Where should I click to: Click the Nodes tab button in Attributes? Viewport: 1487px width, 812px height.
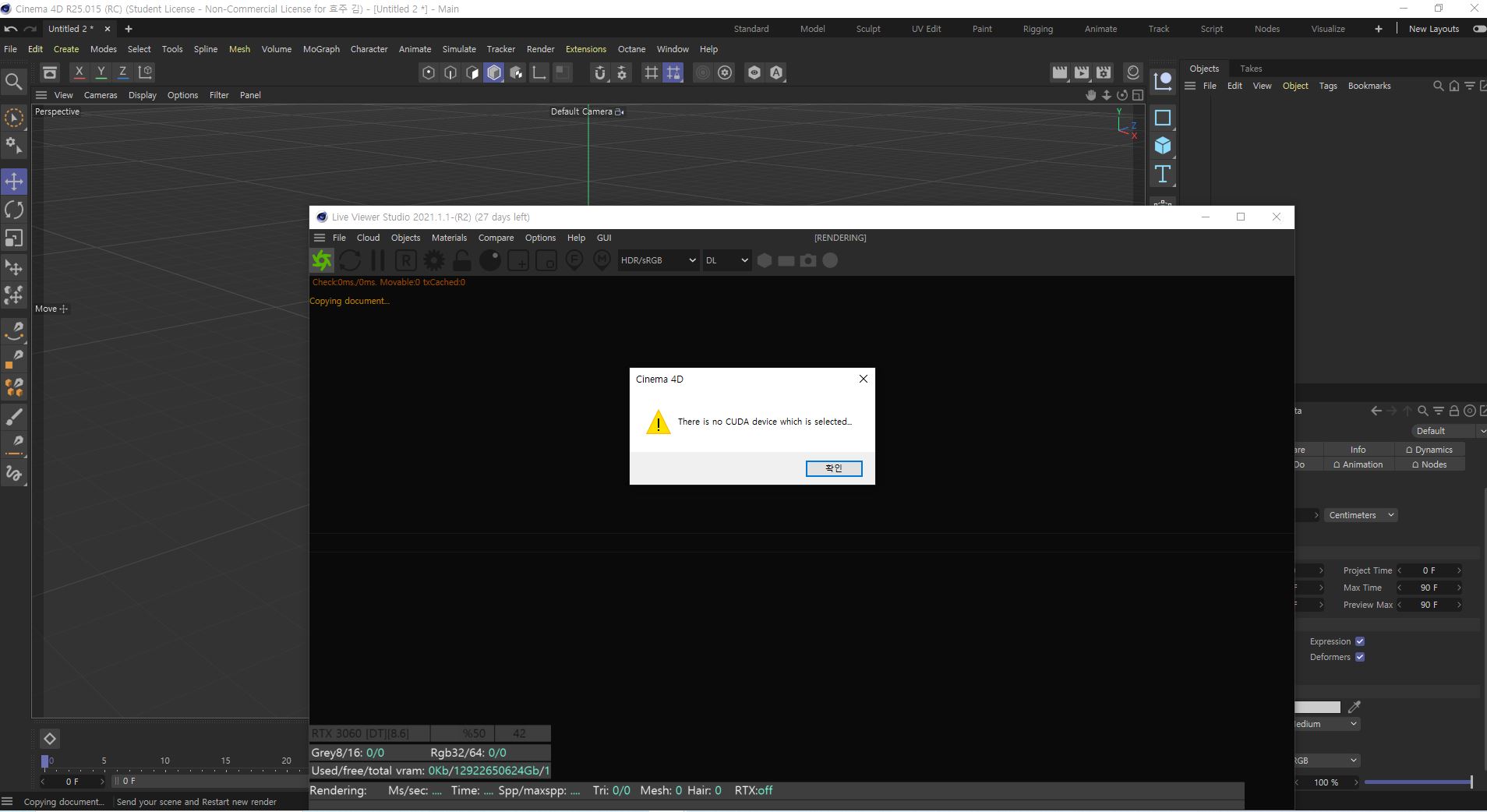tap(1429, 464)
